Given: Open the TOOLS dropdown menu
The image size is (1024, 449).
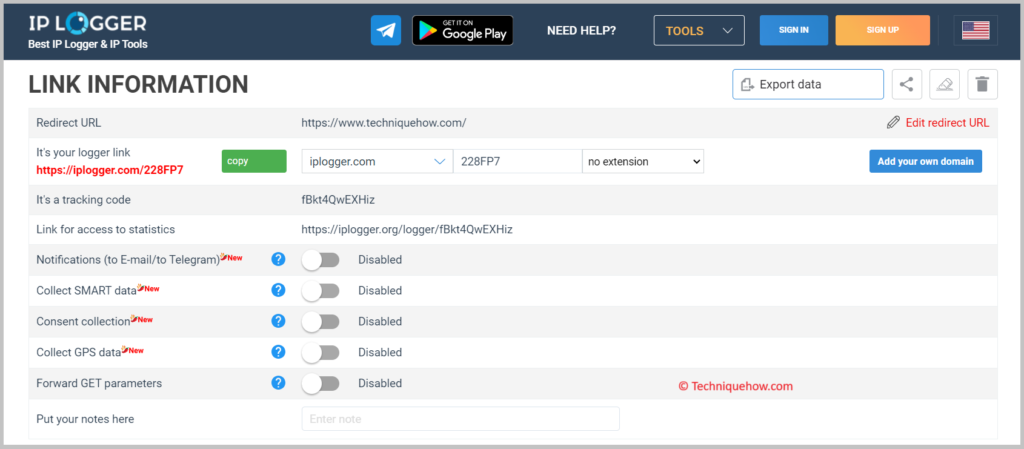Looking at the screenshot, I should click(699, 31).
